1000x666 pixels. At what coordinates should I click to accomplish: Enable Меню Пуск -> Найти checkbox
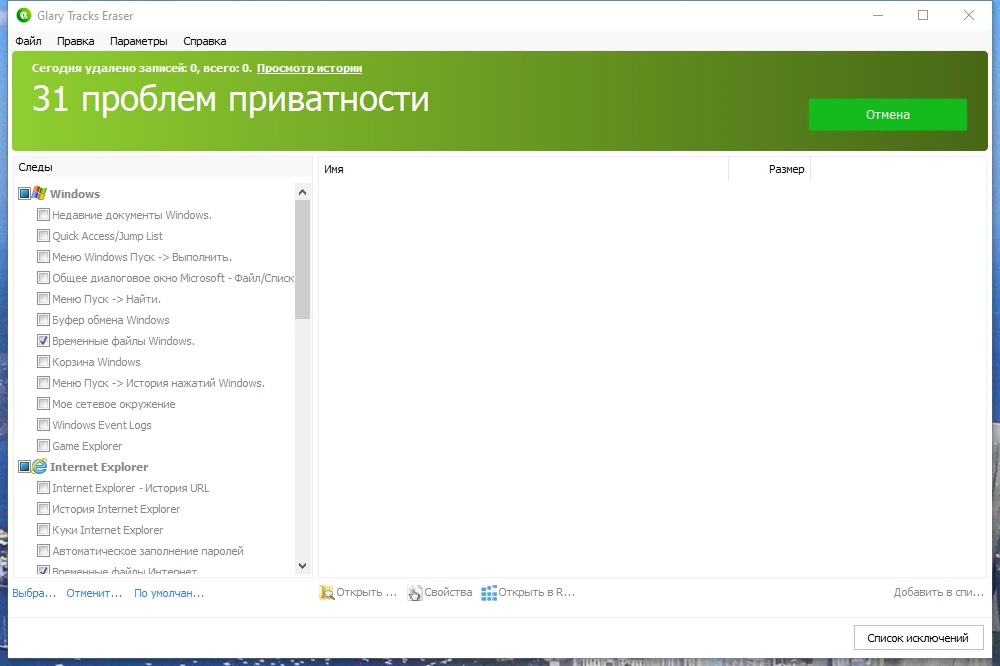[x=43, y=299]
